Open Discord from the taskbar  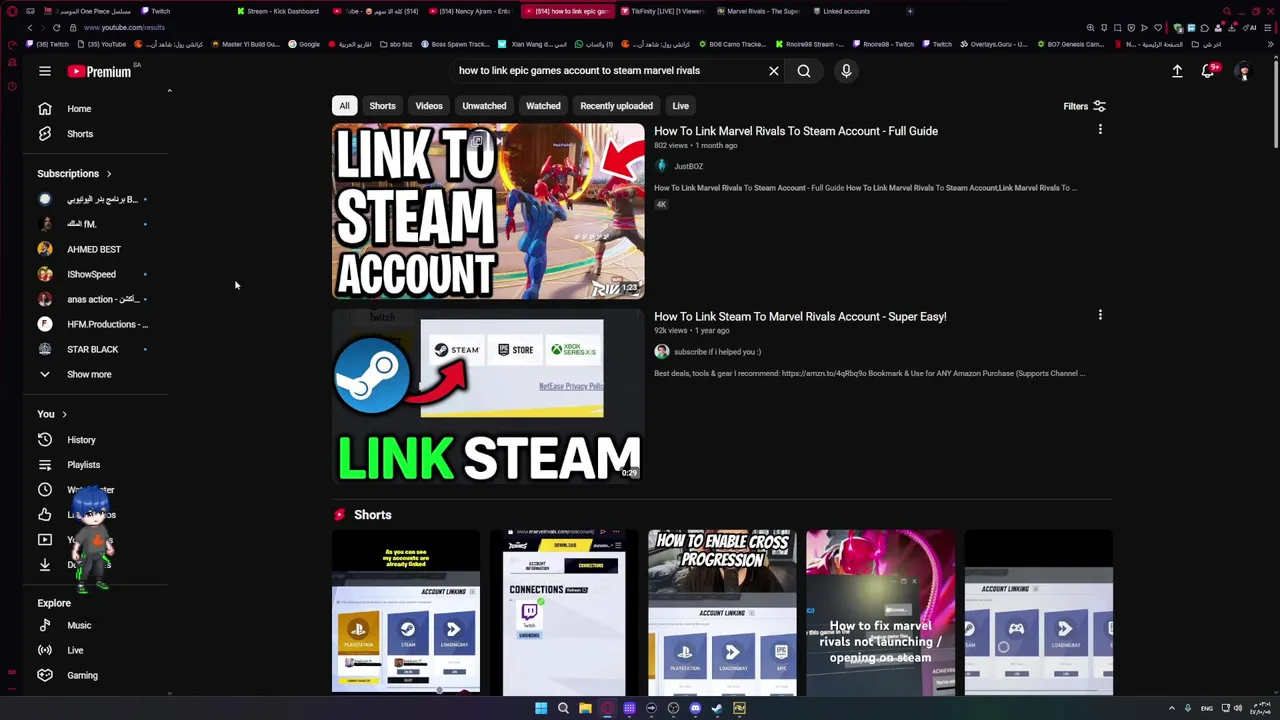[695, 709]
